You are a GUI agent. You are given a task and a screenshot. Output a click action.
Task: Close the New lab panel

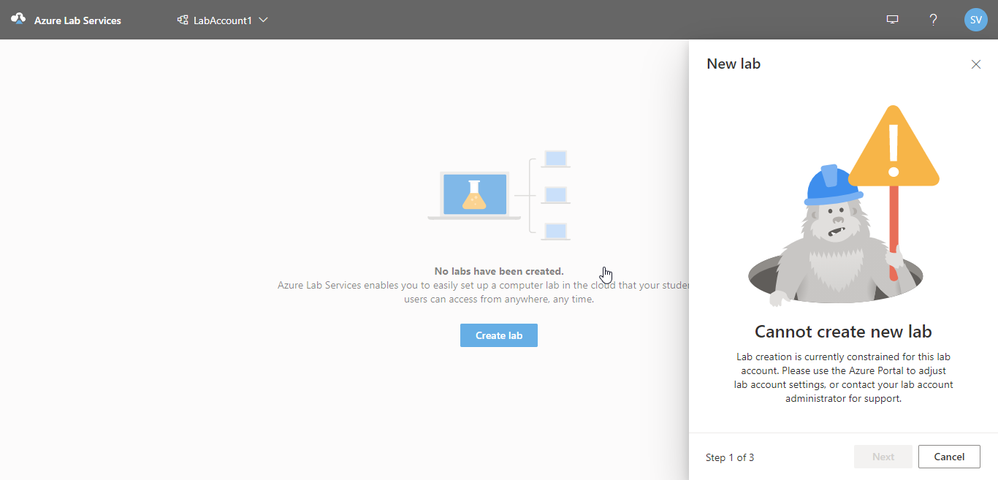pos(976,64)
